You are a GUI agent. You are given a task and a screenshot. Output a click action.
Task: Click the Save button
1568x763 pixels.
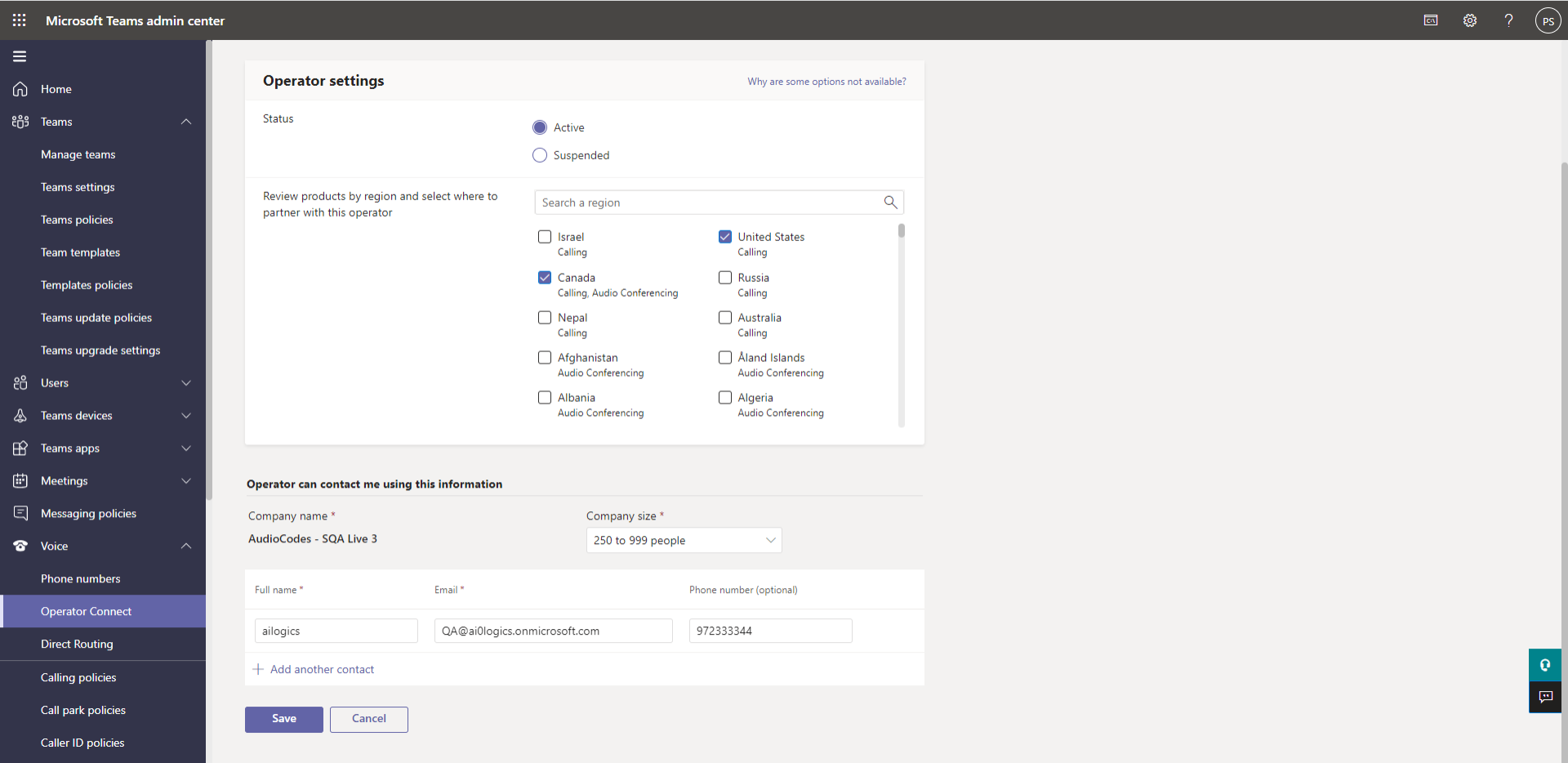tap(283, 719)
